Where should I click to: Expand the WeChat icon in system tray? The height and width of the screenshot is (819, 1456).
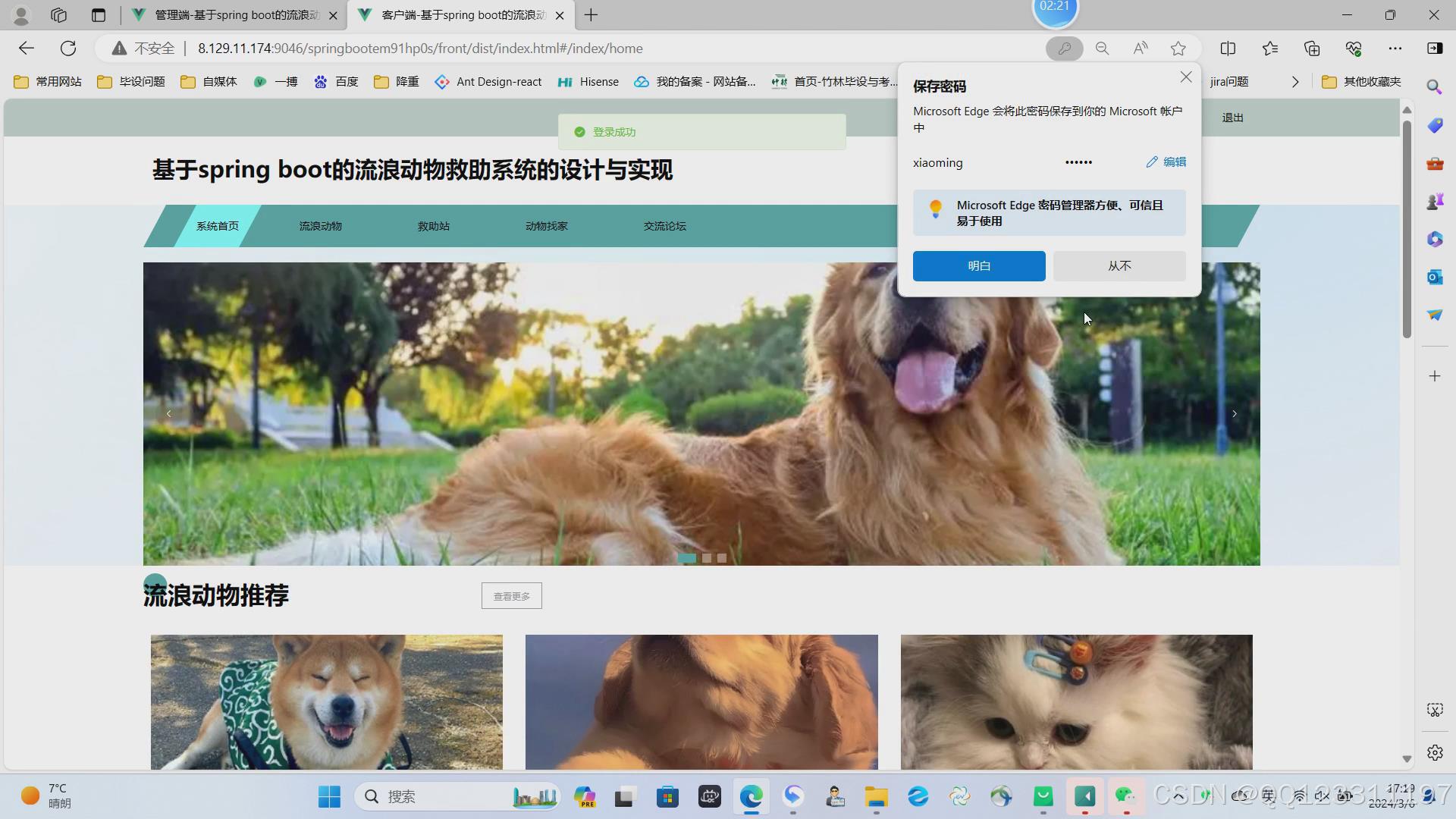(x=1177, y=796)
